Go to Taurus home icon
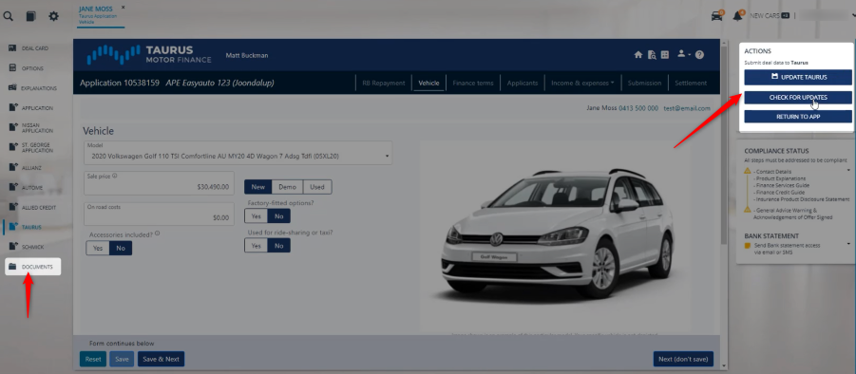The height and width of the screenshot is (374, 856). pyautogui.click(x=638, y=55)
